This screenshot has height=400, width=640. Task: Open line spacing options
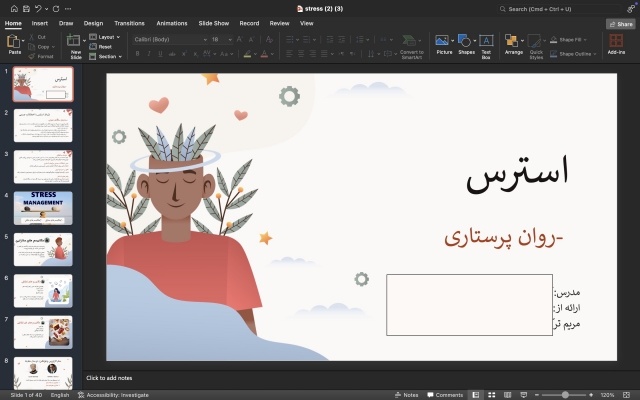pyautogui.click(x=360, y=39)
